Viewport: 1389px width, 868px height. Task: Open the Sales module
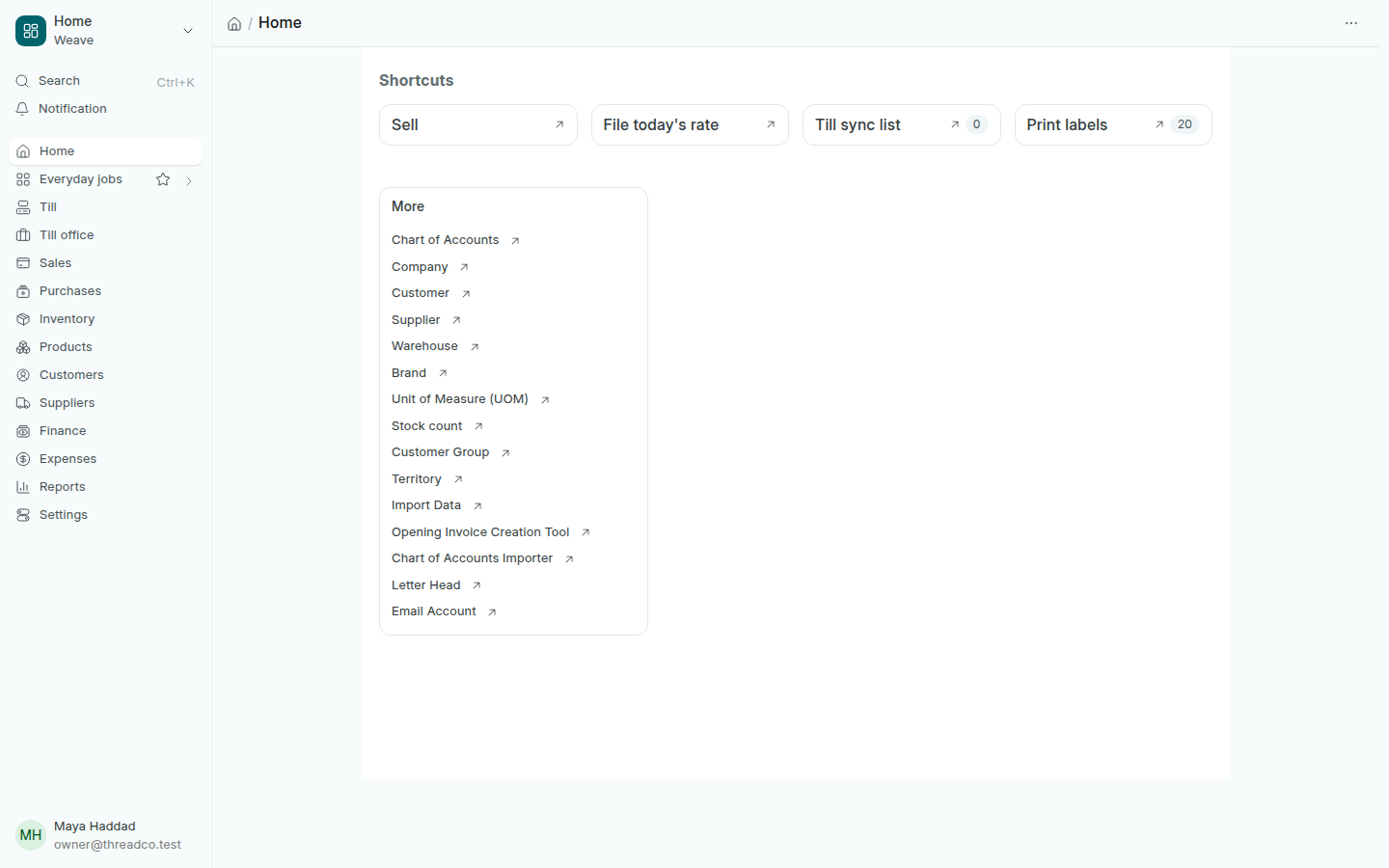[105, 263]
